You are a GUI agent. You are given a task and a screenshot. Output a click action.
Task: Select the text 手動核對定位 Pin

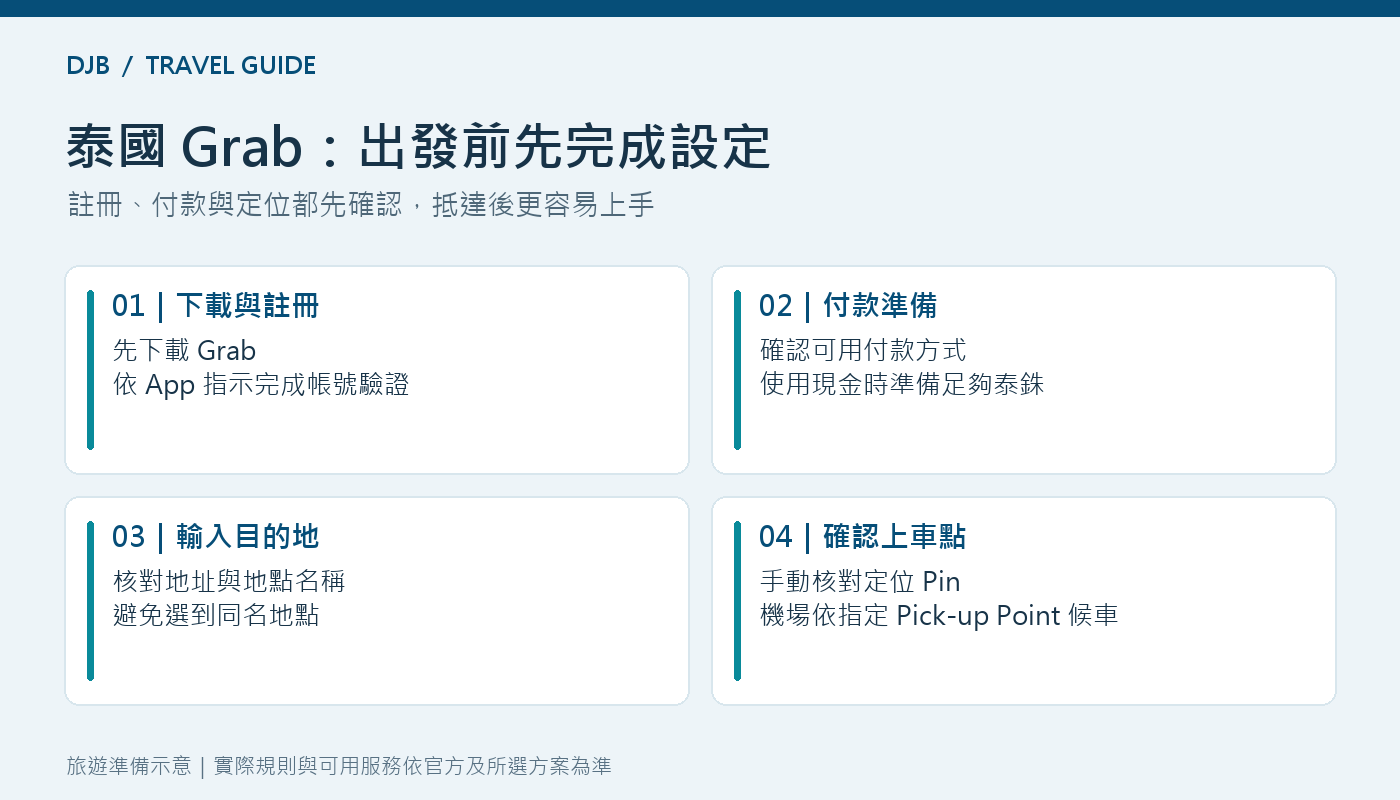click(860, 582)
